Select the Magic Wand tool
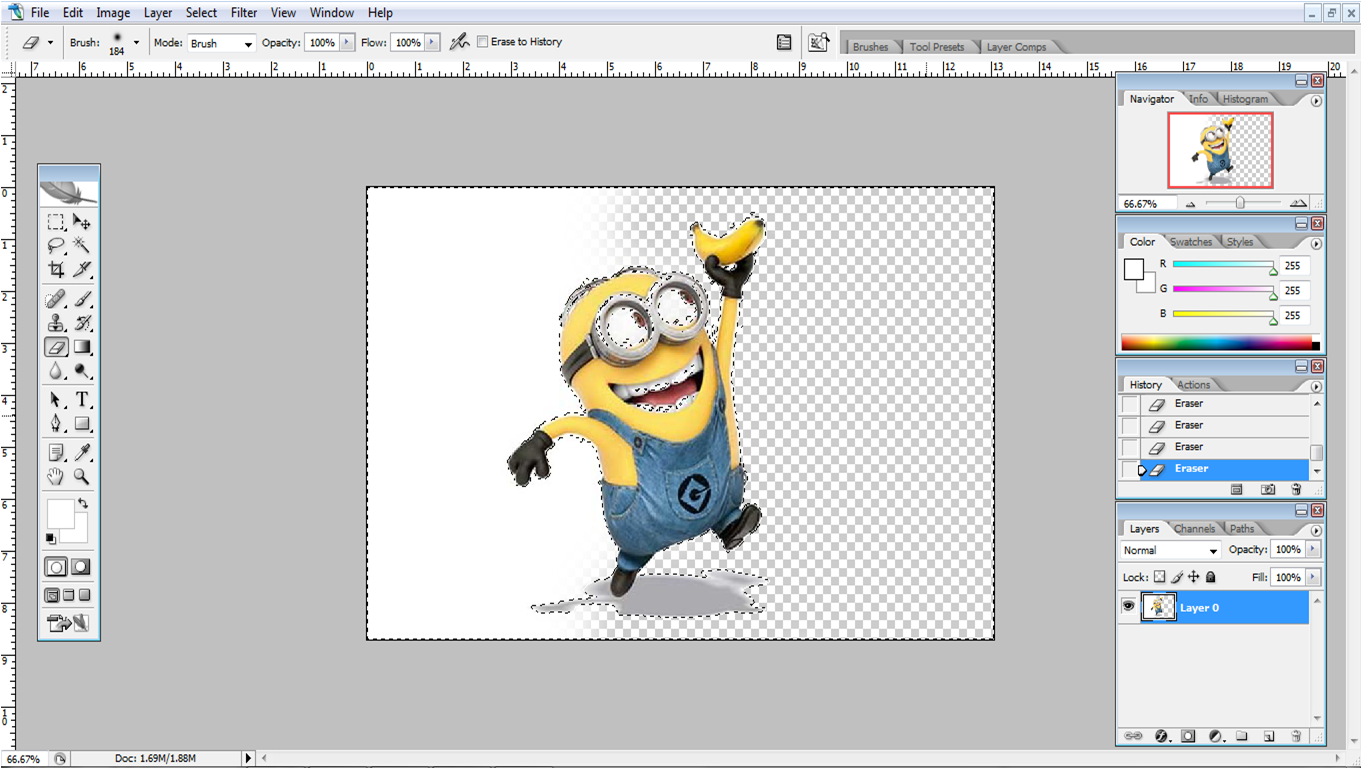Screen dimensions: 1362x769 pos(82,245)
